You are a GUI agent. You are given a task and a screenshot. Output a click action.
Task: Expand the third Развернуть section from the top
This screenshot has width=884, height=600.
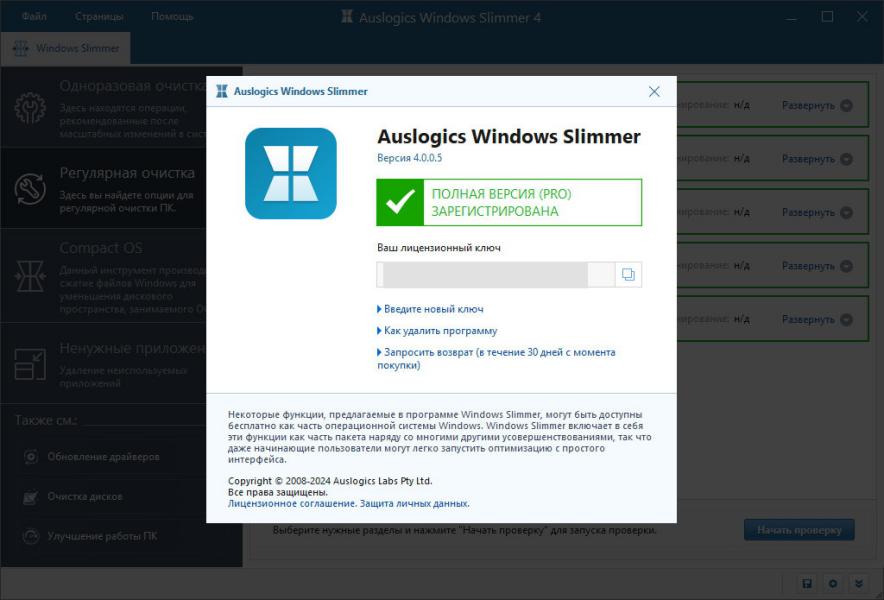click(x=817, y=213)
